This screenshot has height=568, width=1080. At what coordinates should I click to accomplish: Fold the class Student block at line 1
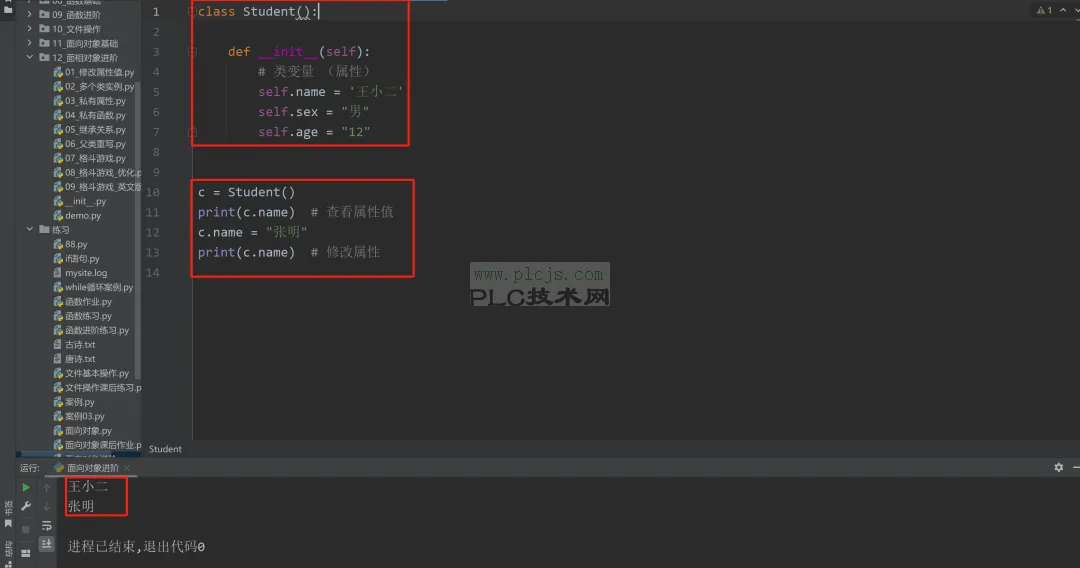[x=192, y=12]
